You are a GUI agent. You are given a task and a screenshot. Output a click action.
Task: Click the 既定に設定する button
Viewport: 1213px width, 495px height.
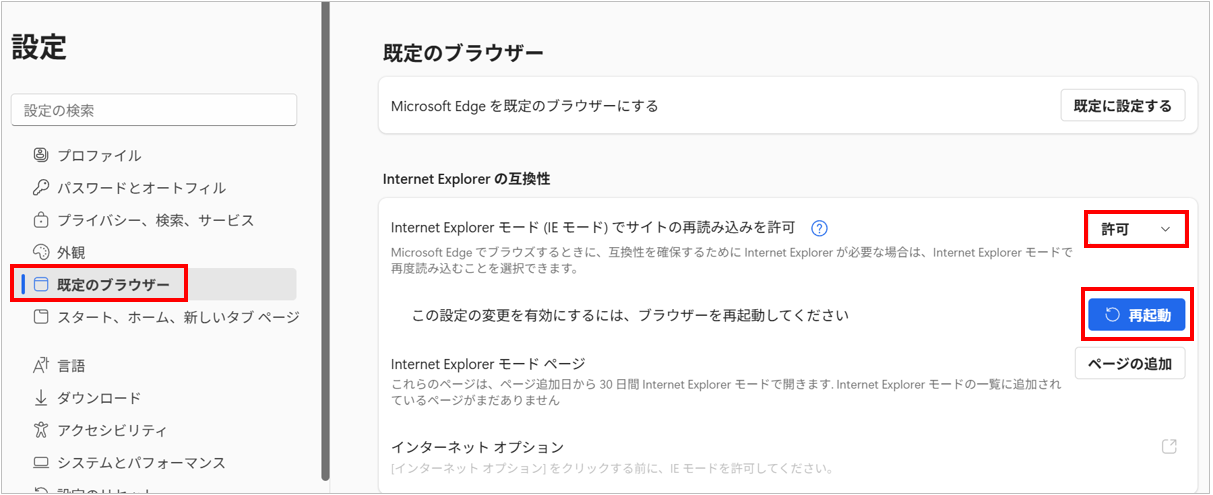1122,106
